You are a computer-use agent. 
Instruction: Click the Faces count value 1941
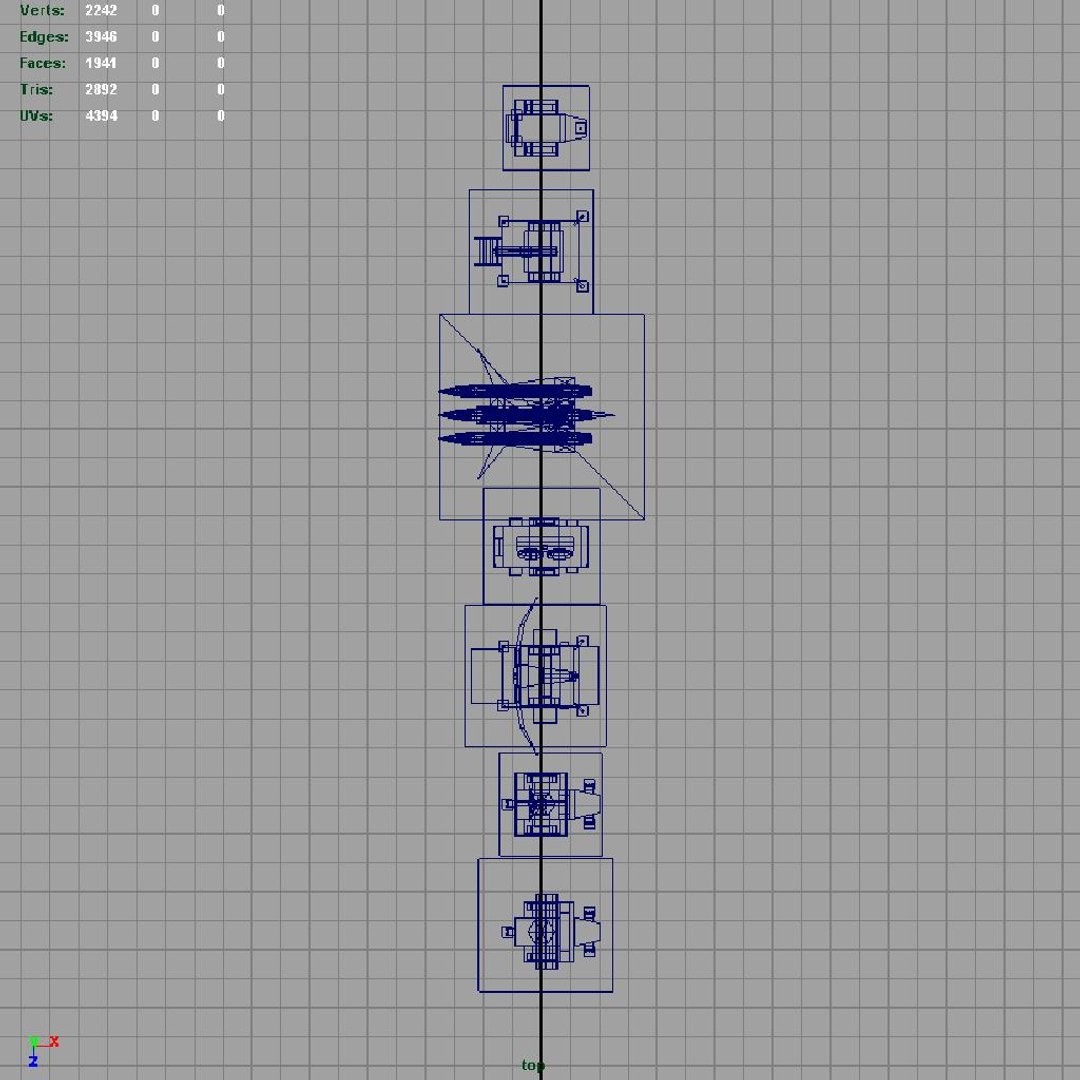coord(101,63)
